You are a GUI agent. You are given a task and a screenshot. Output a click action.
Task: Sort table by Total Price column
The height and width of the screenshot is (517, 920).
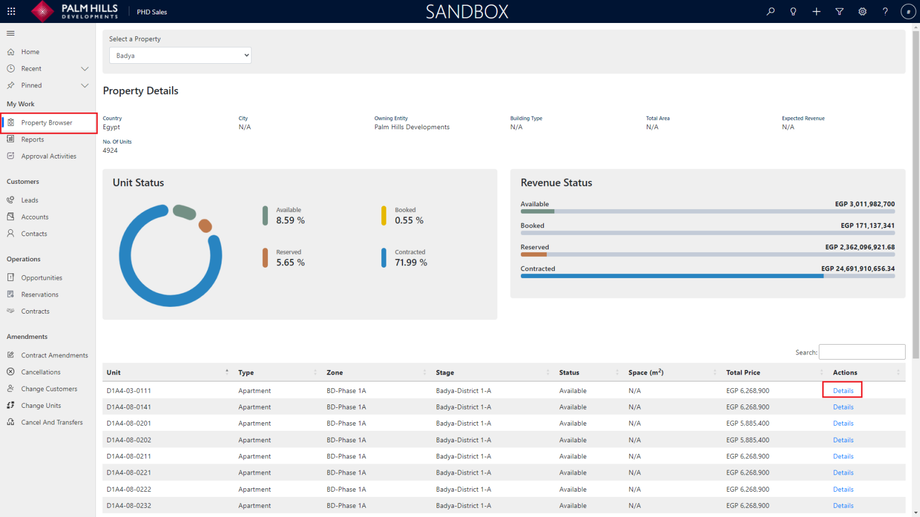pyautogui.click(x=743, y=373)
